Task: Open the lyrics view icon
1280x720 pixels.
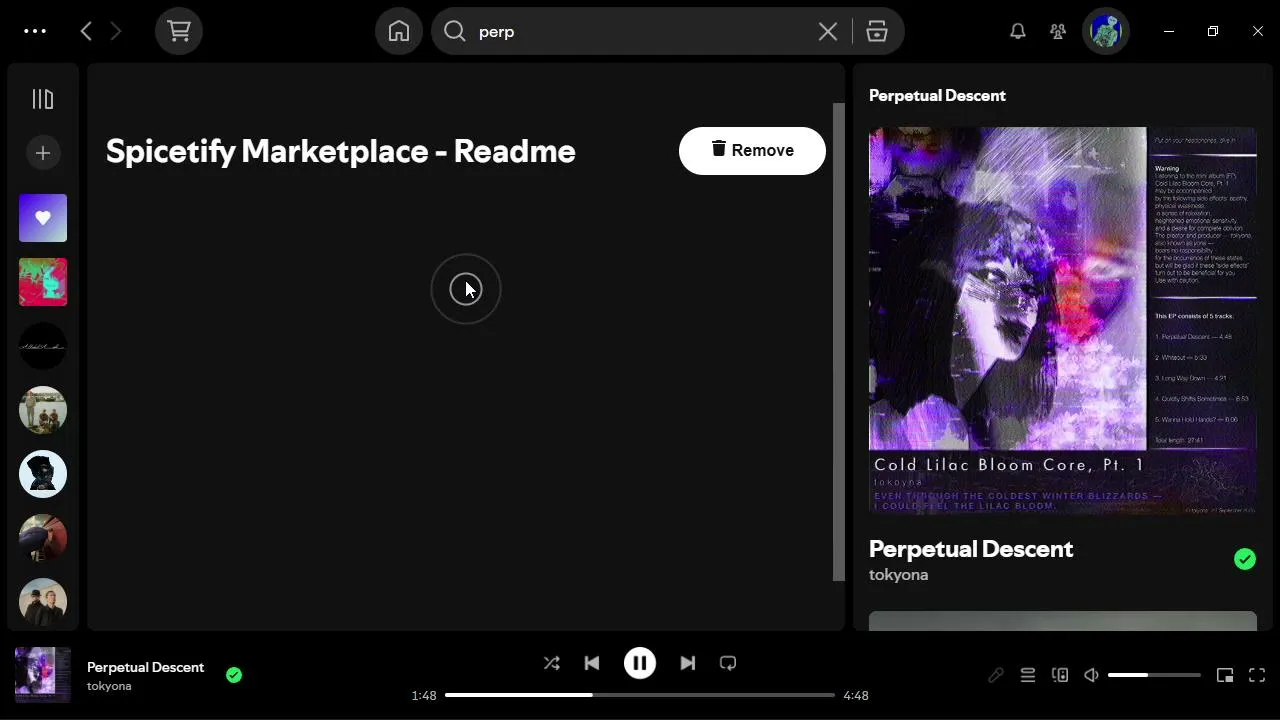Action: point(996,676)
